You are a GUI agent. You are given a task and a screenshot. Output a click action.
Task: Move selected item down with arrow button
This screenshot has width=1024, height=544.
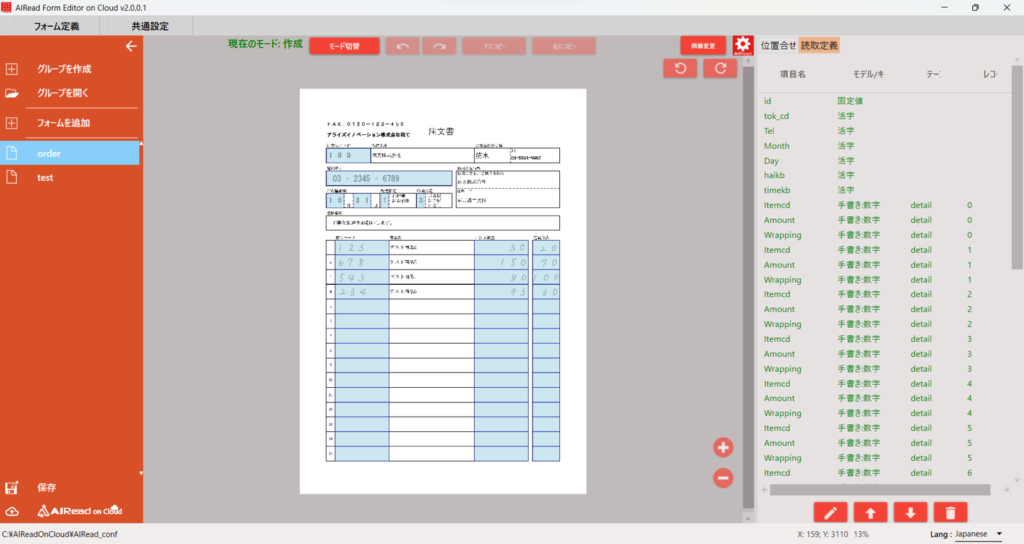coord(910,513)
